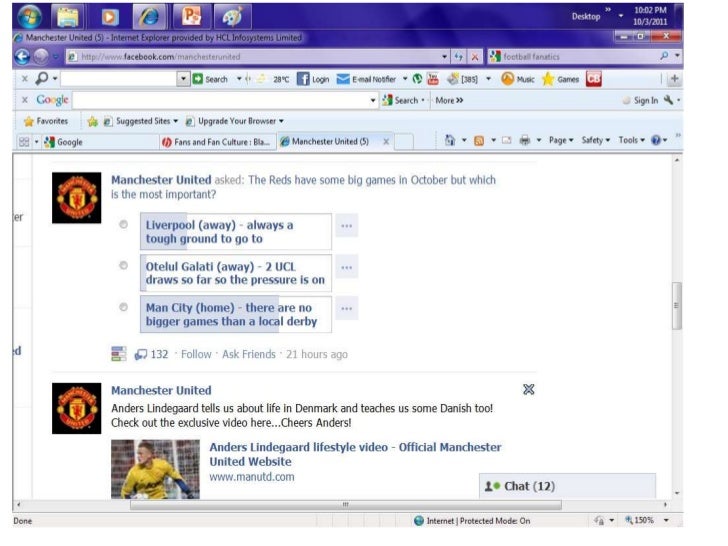Refresh the page with the address bar arrows
Viewport: 728px width, 546px height.
tap(459, 57)
